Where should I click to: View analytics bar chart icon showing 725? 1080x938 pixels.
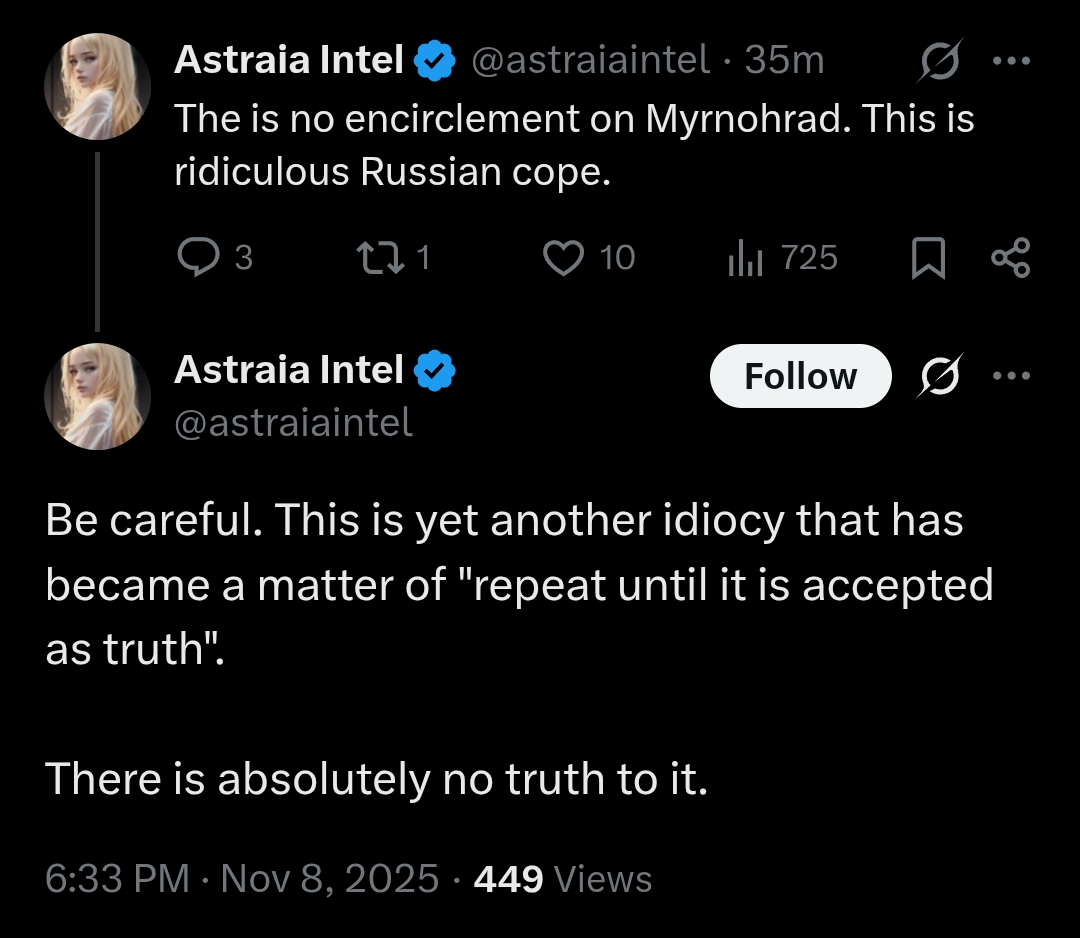point(745,258)
